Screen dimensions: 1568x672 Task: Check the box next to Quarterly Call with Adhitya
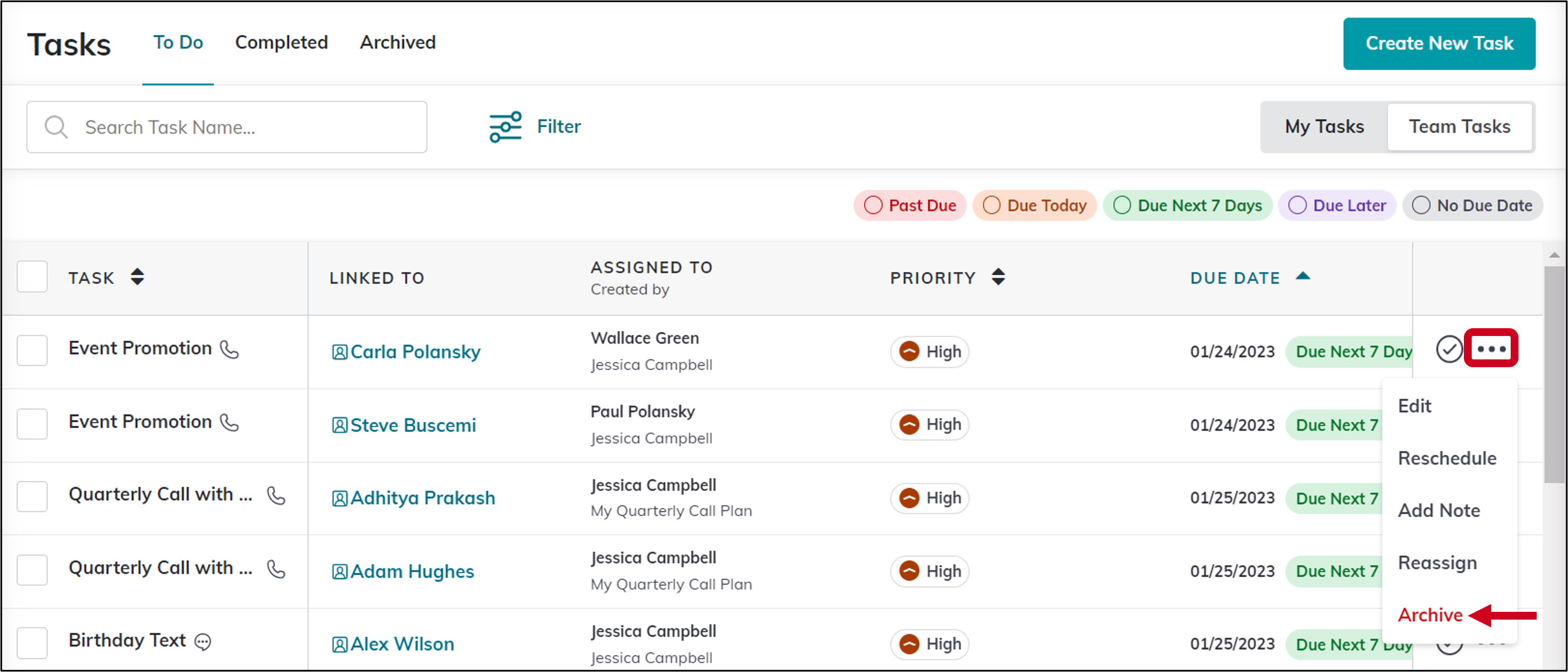click(32, 496)
